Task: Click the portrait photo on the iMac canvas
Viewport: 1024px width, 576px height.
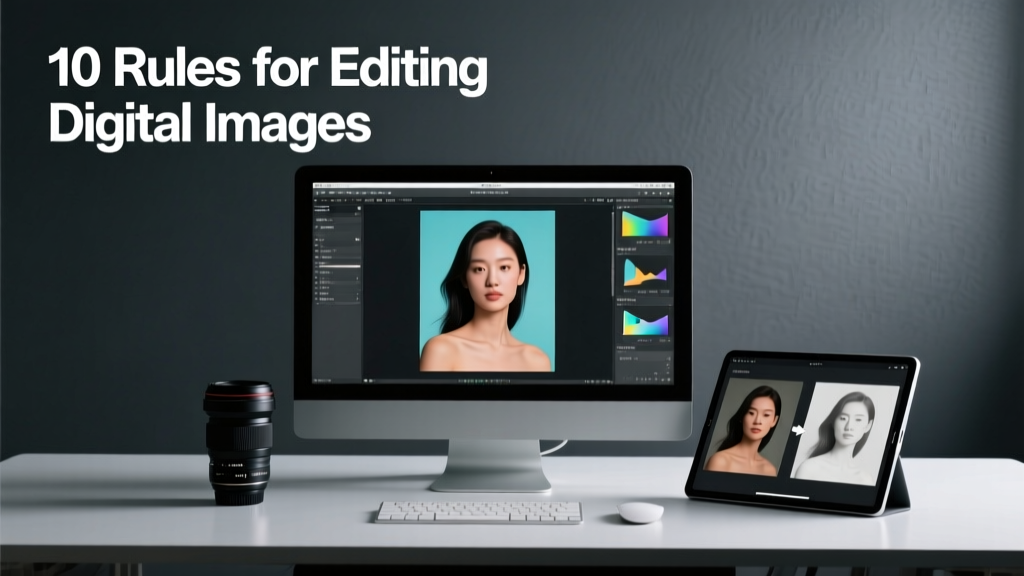Action: coord(487,291)
